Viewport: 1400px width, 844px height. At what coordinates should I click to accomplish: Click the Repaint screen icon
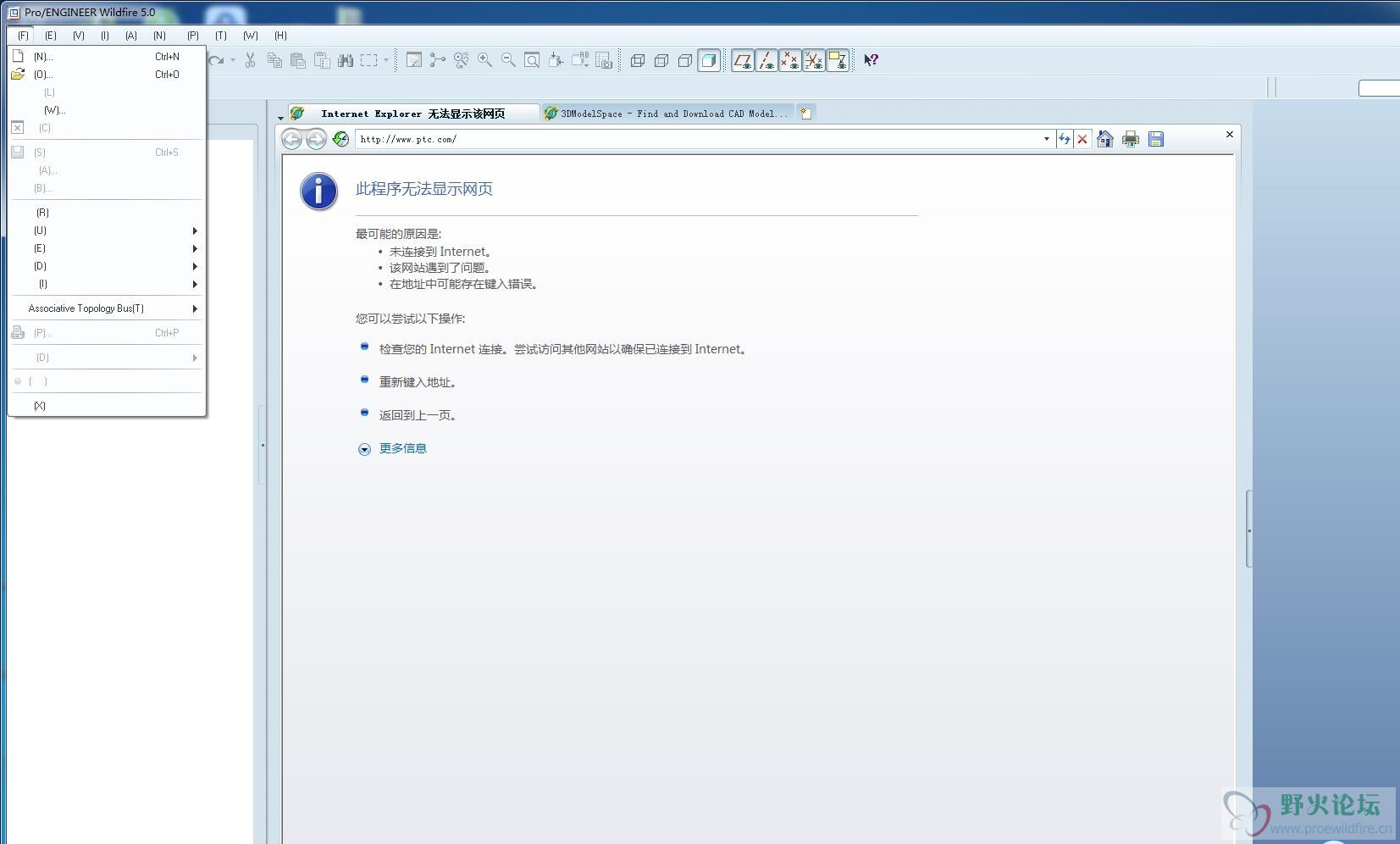click(414, 60)
